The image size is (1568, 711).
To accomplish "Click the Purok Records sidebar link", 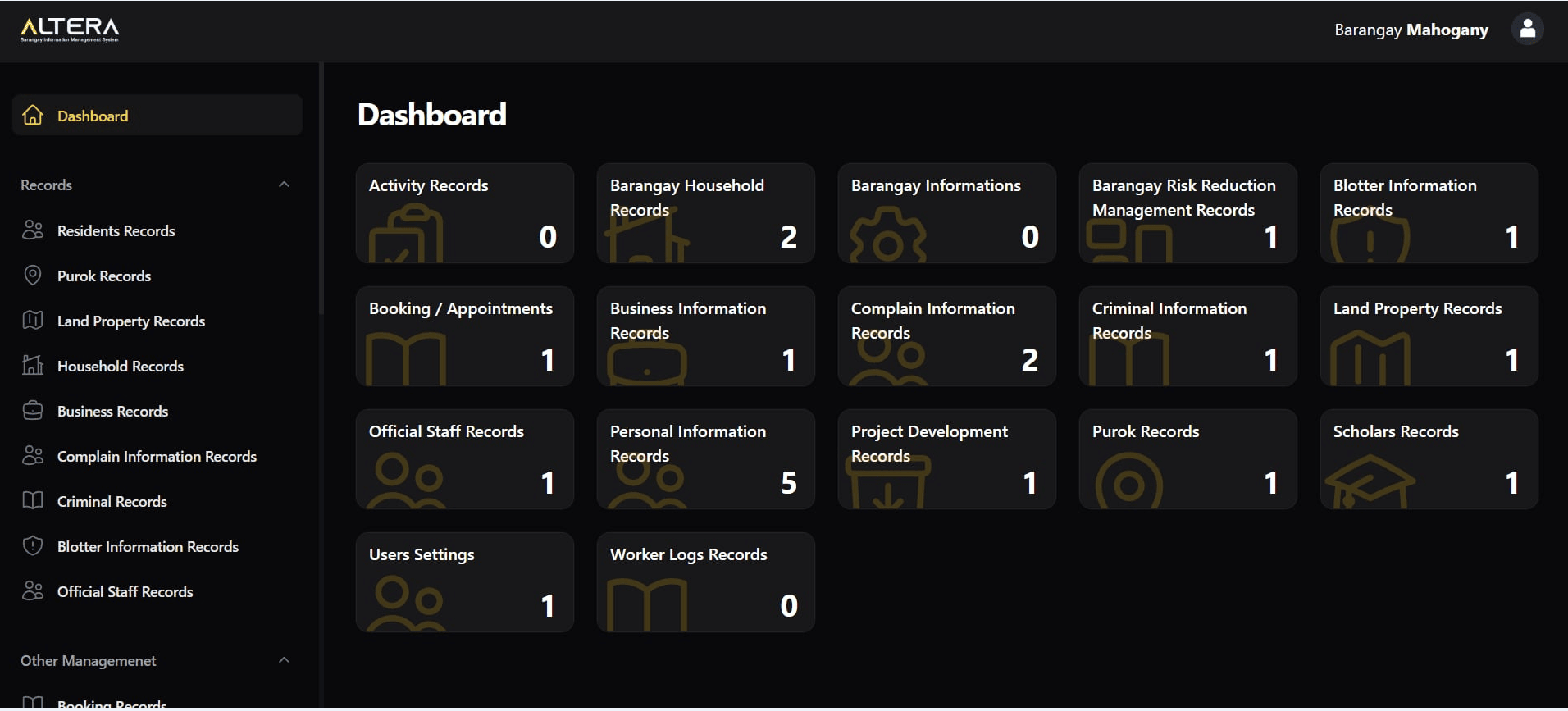I will pos(104,276).
